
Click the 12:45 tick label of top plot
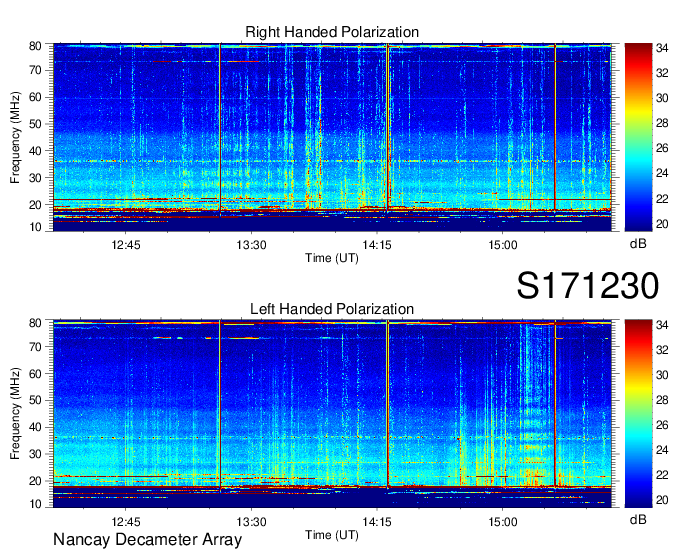(126, 245)
